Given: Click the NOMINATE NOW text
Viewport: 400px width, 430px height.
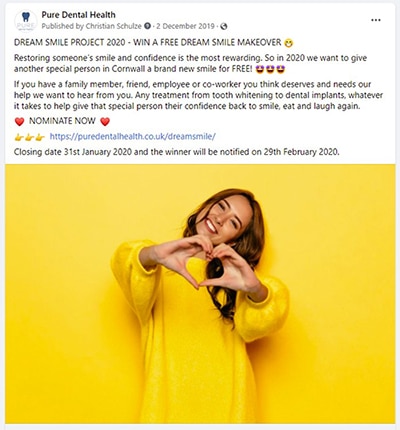Looking at the screenshot, I should [x=62, y=121].
